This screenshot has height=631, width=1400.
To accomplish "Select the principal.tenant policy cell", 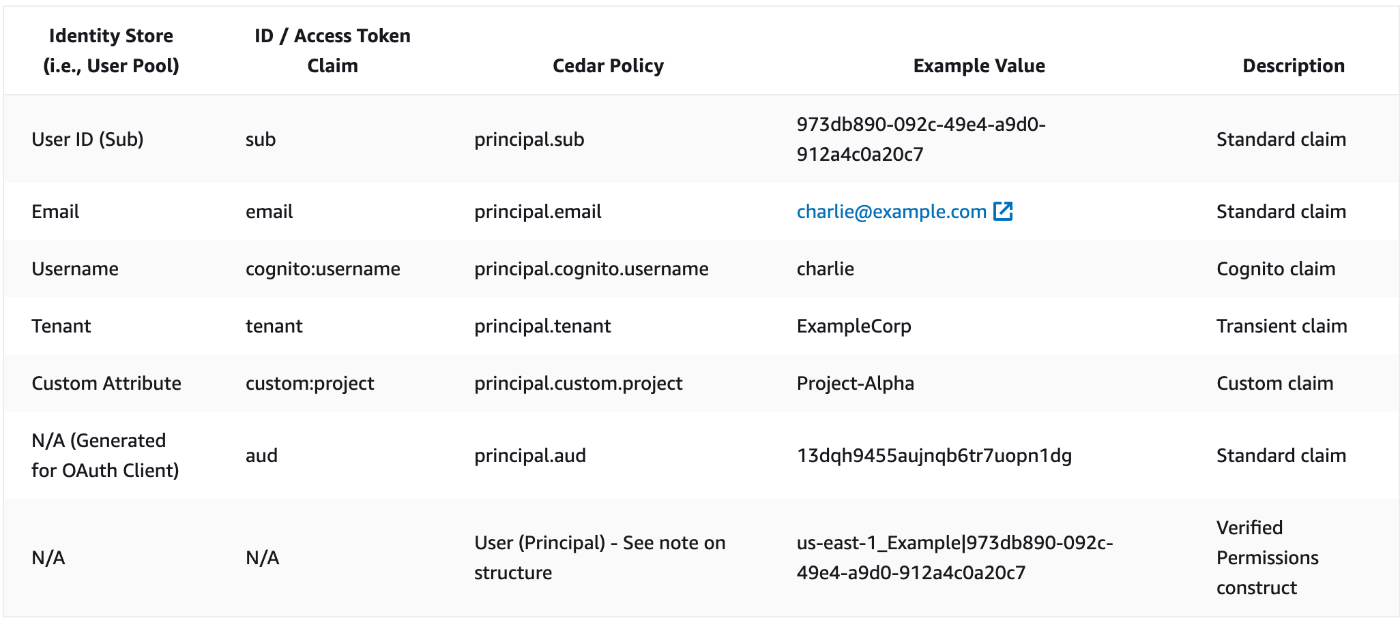I will [x=542, y=326].
